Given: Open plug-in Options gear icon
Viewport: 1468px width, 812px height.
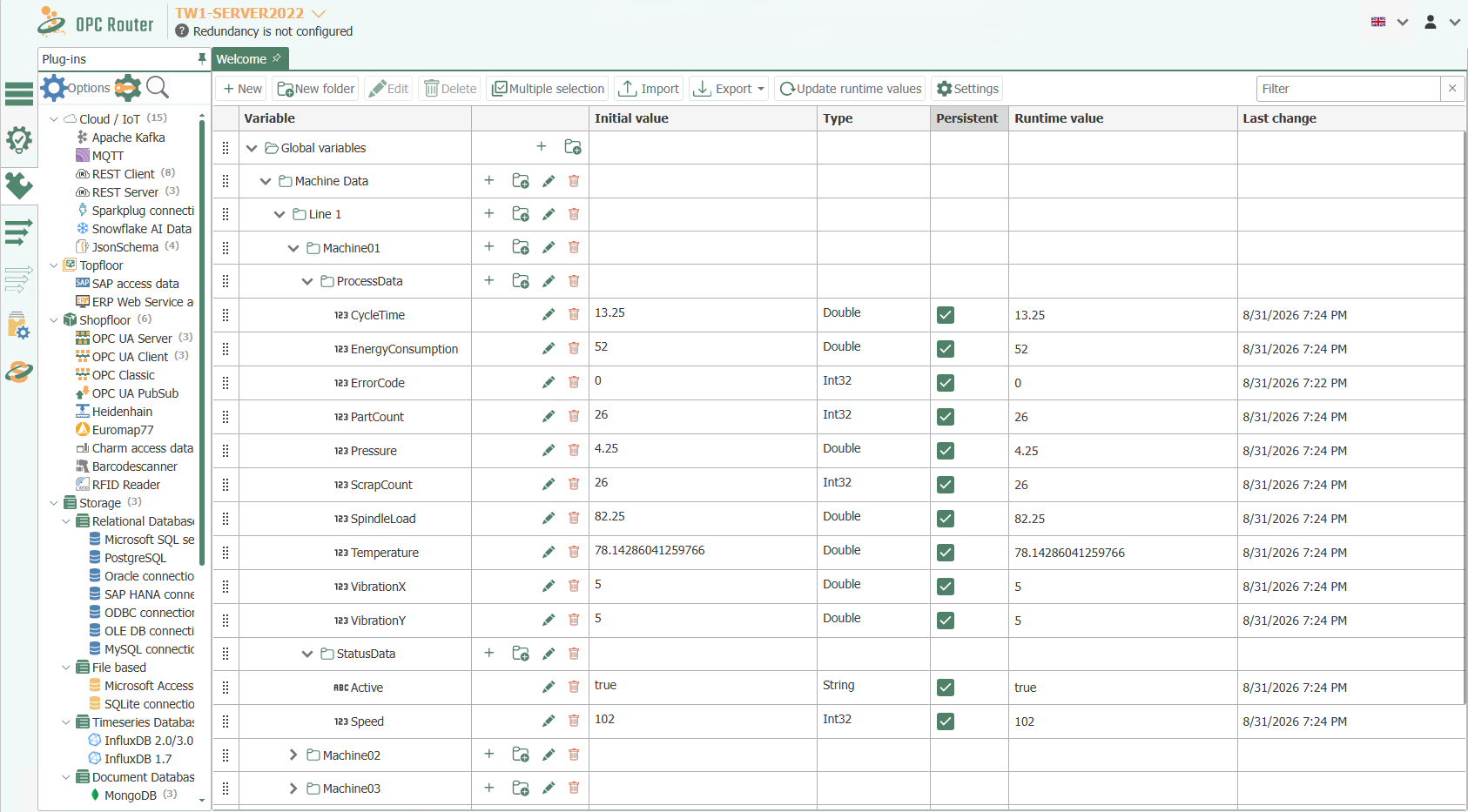Looking at the screenshot, I should point(54,88).
